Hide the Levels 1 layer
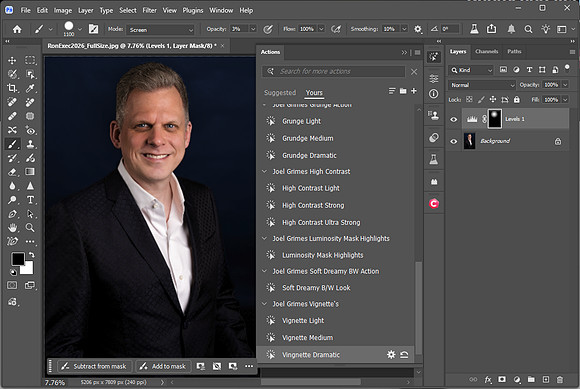This screenshot has width=580, height=389. (453, 119)
